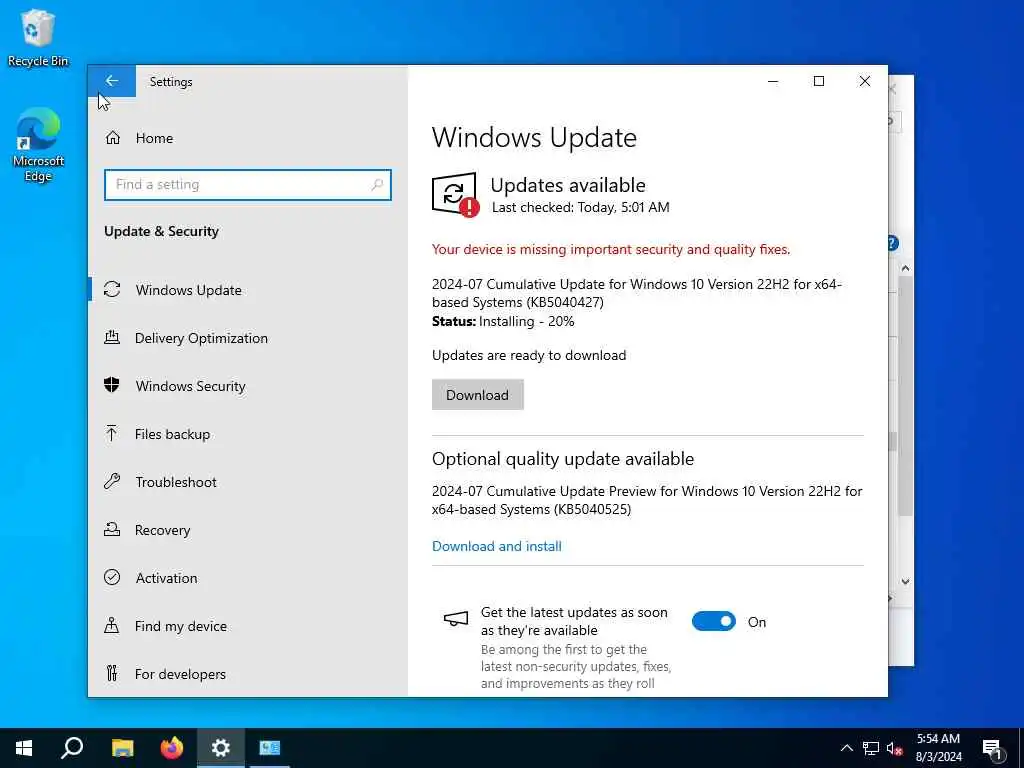Click background window scrollbar thumb
Image resolution: width=1024 pixels, height=768 pixels.
point(905,396)
